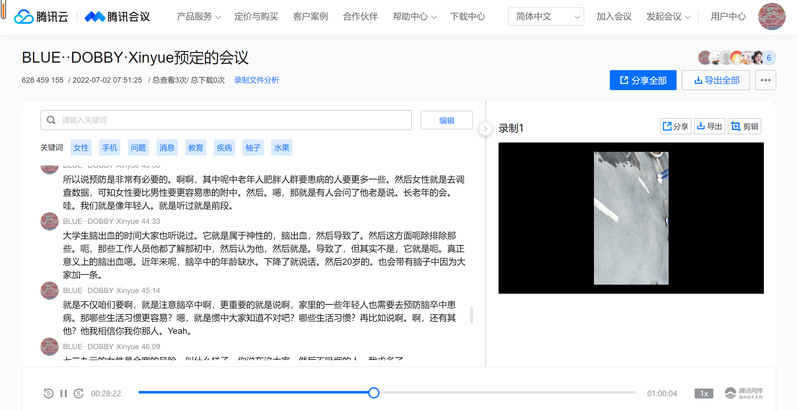Open the three-dot more options menu

pyautogui.click(x=765, y=80)
